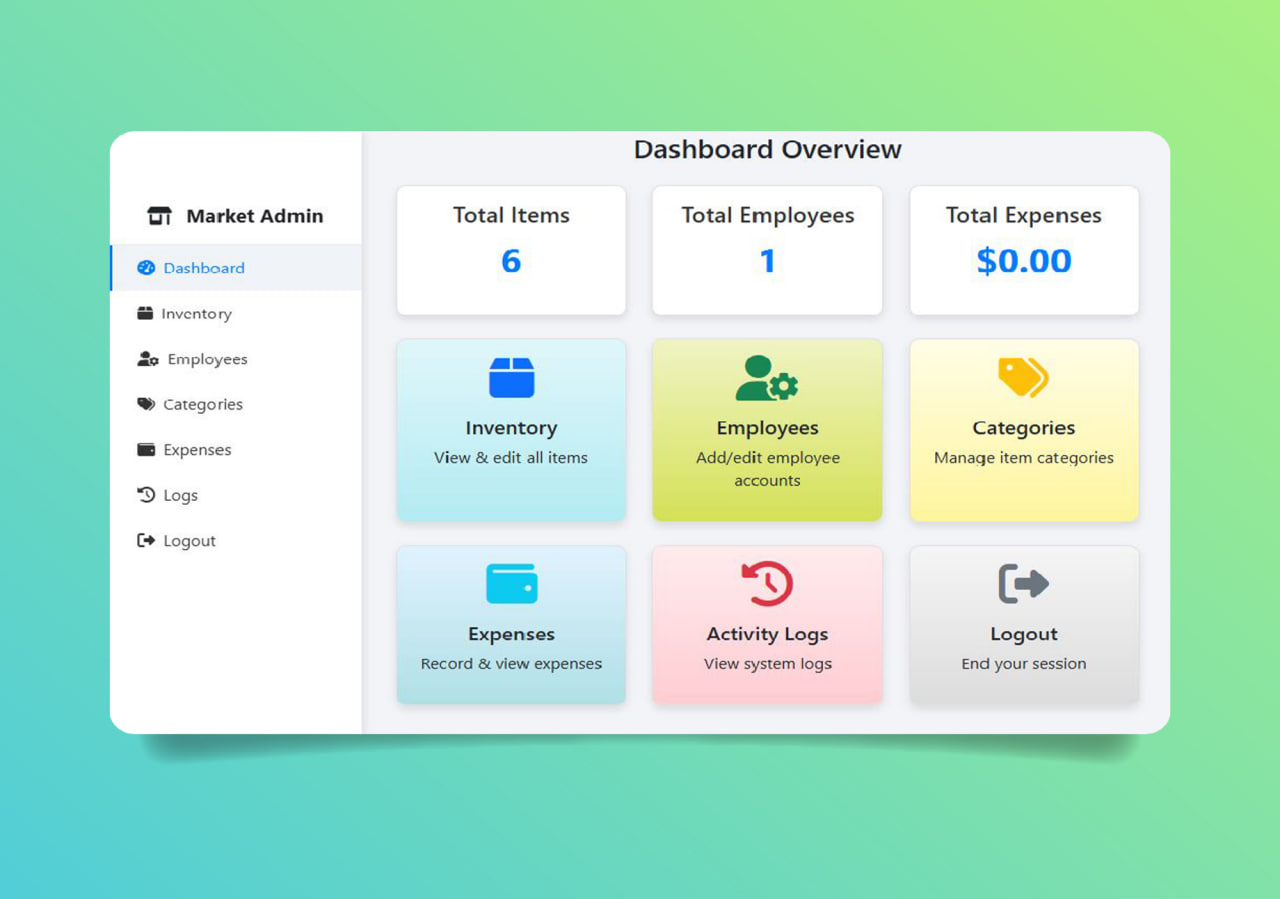
Task: Click the Total Items count card
Action: coord(511,250)
